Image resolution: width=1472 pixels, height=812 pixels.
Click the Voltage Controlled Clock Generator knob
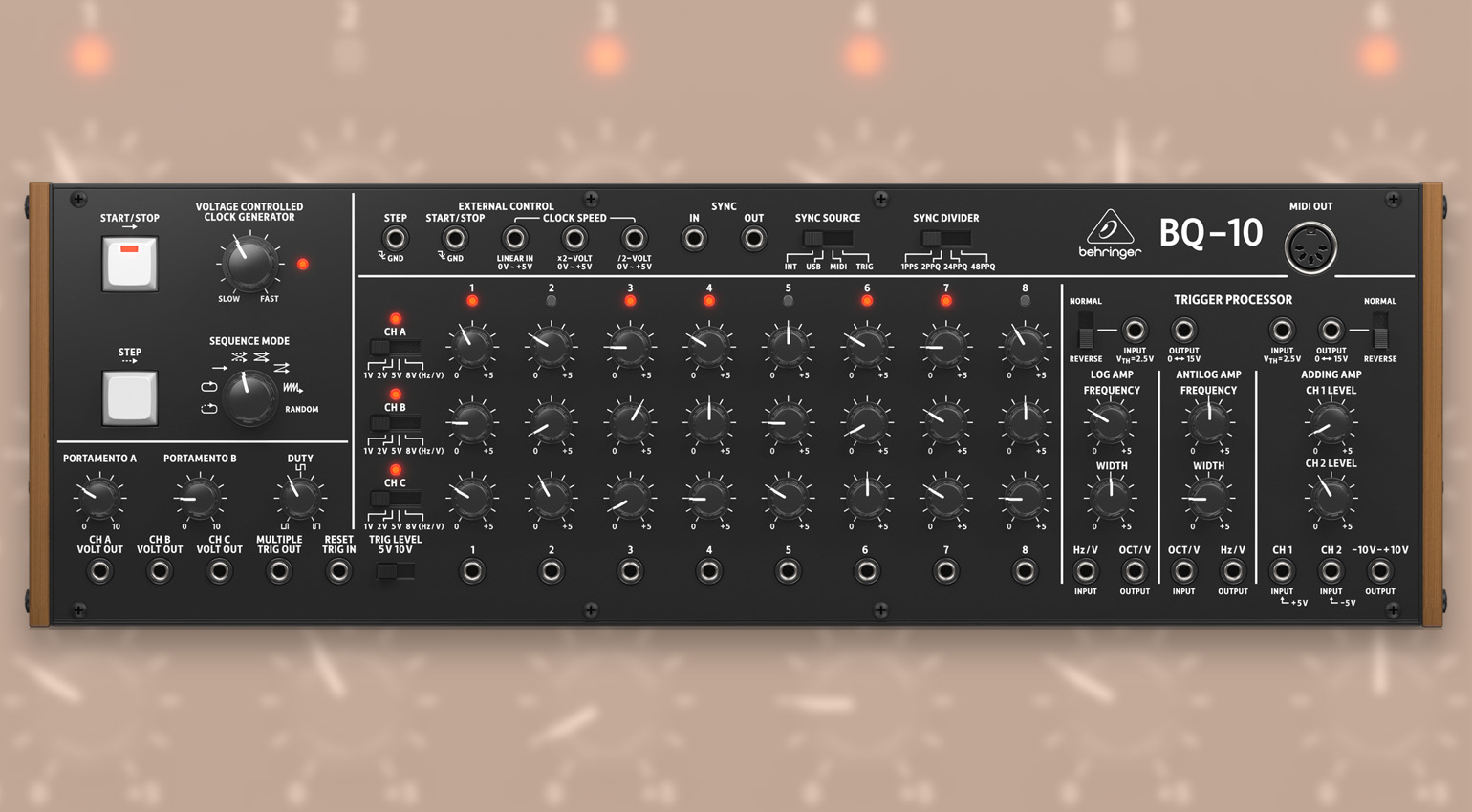249,264
